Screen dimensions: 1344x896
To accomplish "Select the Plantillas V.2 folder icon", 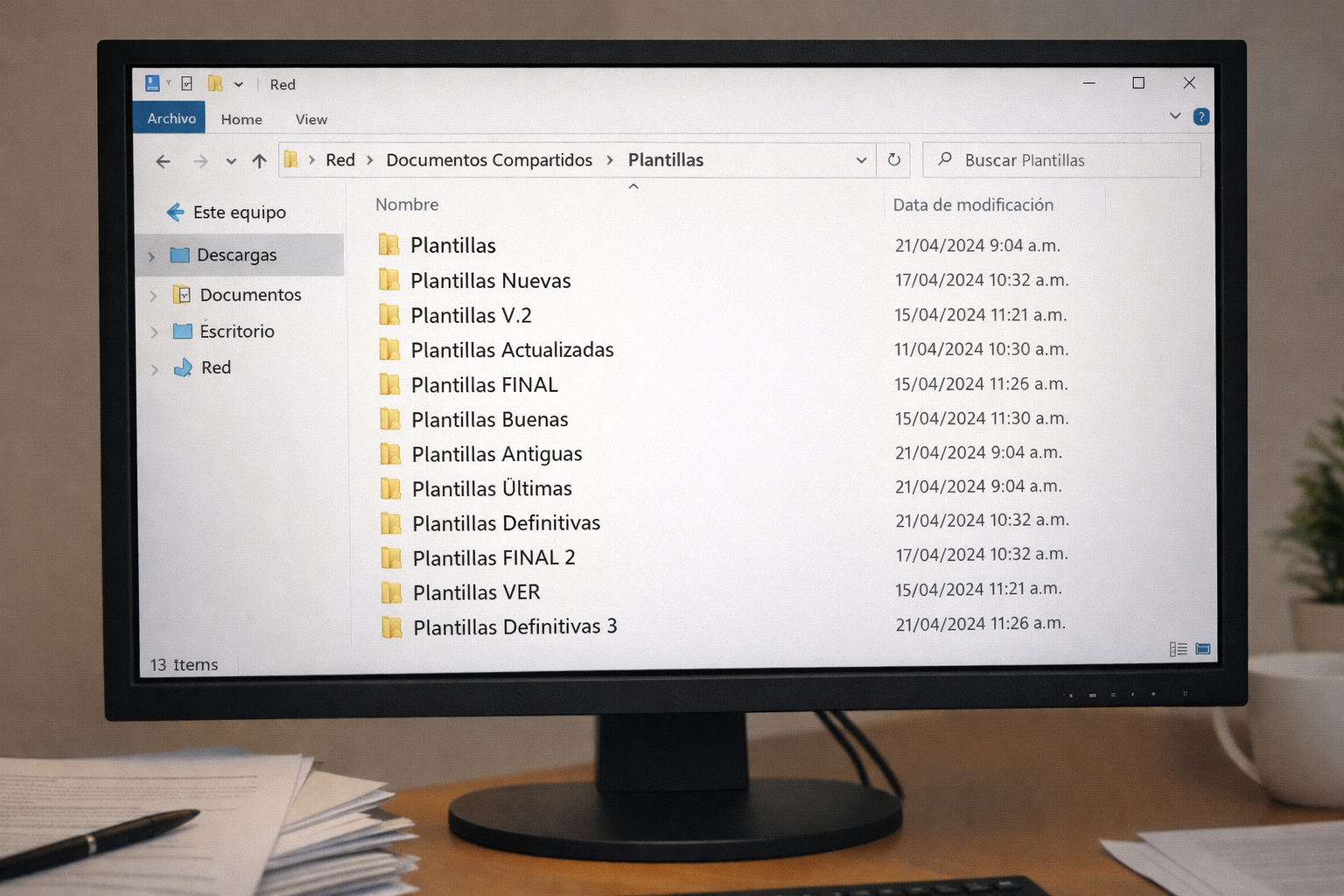I will [x=389, y=314].
